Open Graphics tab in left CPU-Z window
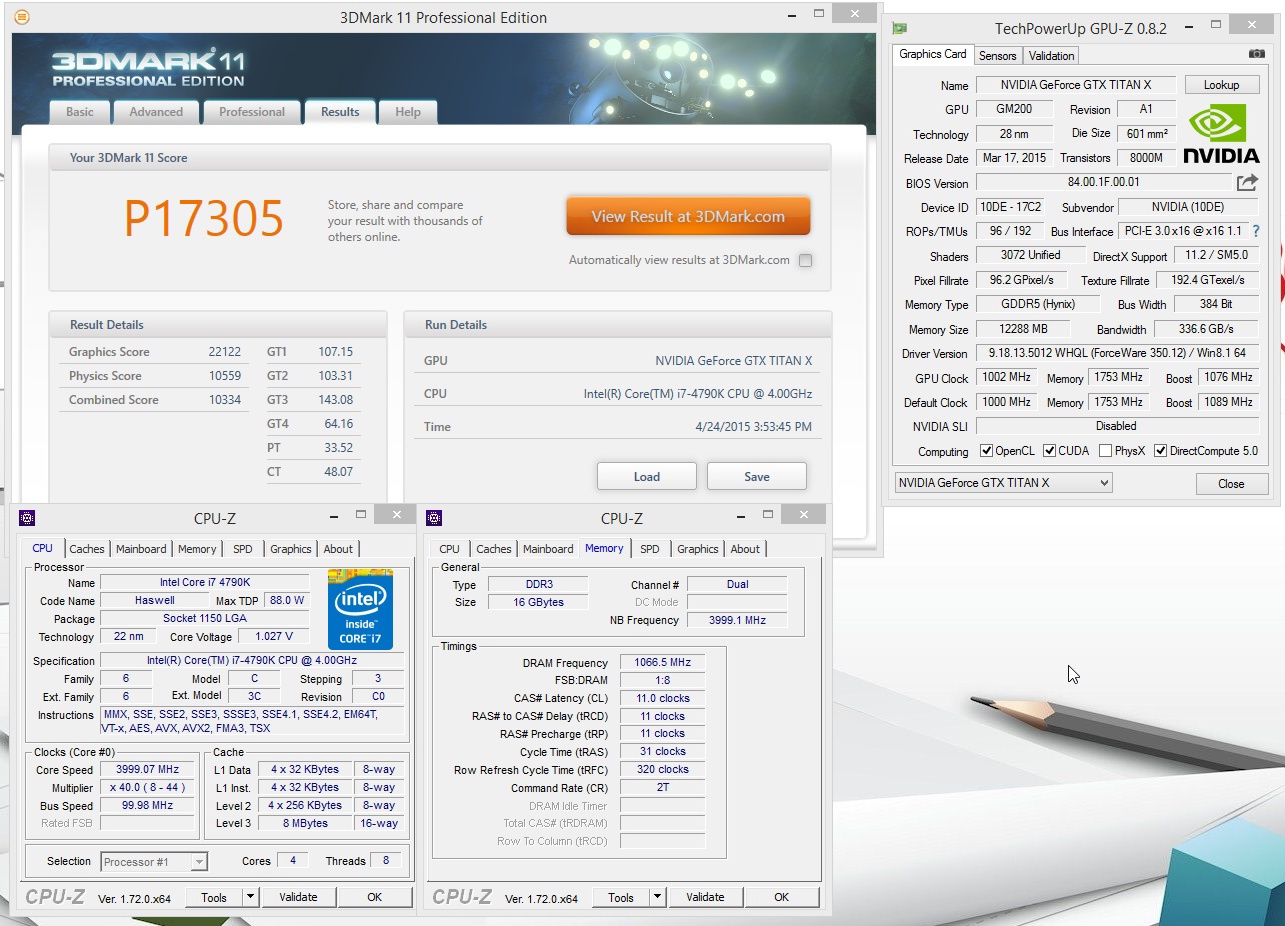The image size is (1285, 926). click(291, 549)
